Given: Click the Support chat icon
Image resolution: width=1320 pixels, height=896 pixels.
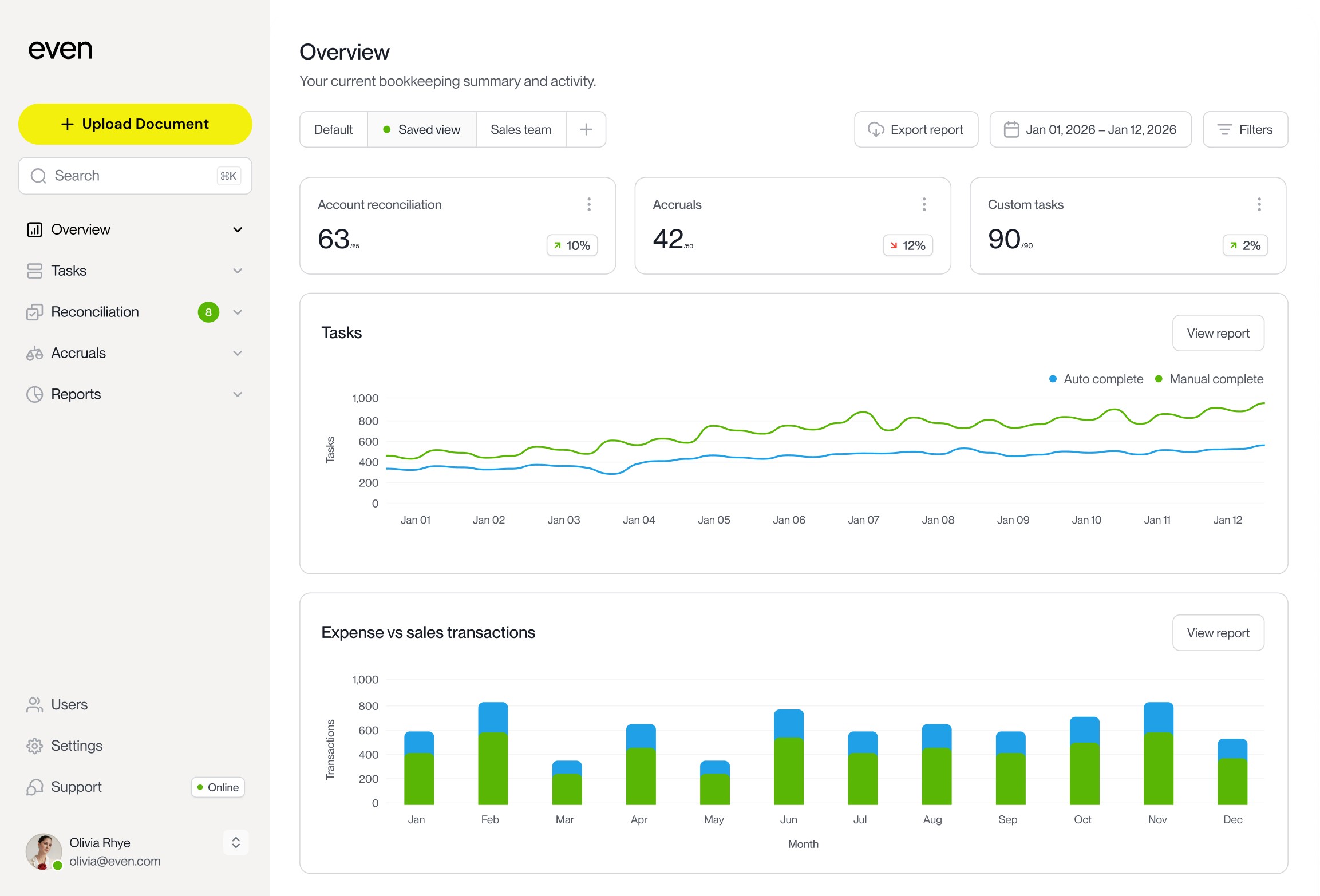Looking at the screenshot, I should coord(34,787).
